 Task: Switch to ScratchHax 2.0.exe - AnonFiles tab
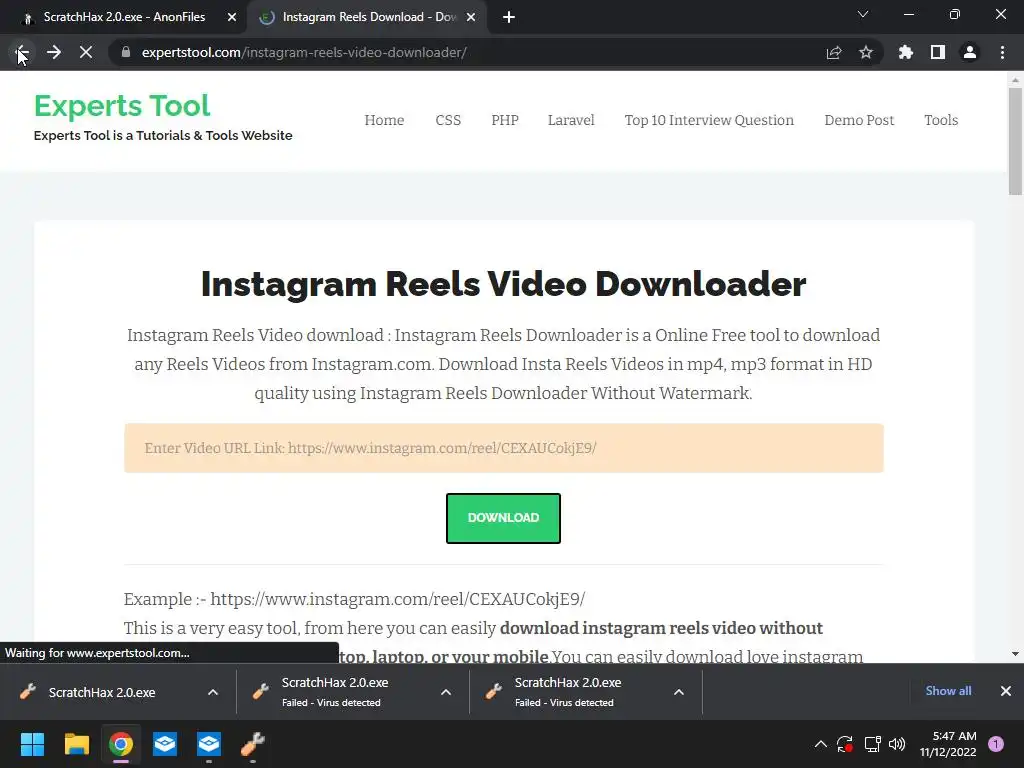click(124, 17)
